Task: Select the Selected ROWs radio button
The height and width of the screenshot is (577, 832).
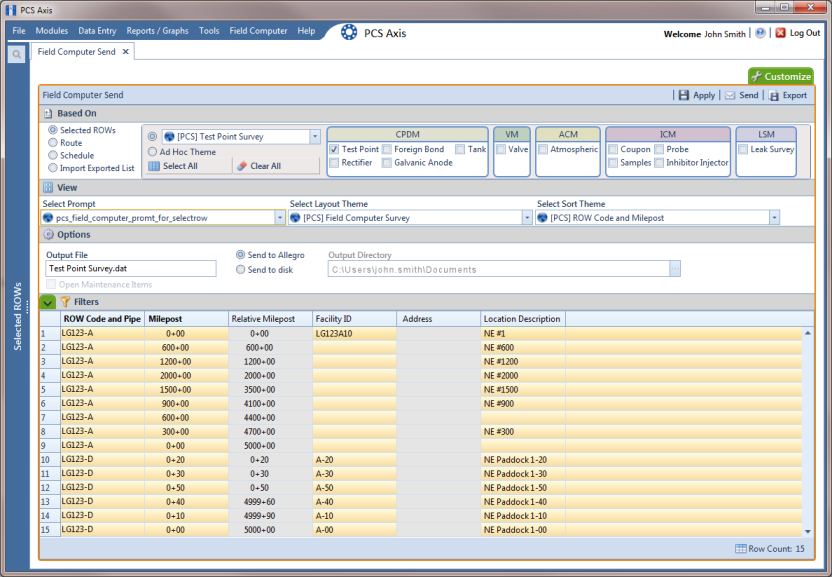Action: 53,130
